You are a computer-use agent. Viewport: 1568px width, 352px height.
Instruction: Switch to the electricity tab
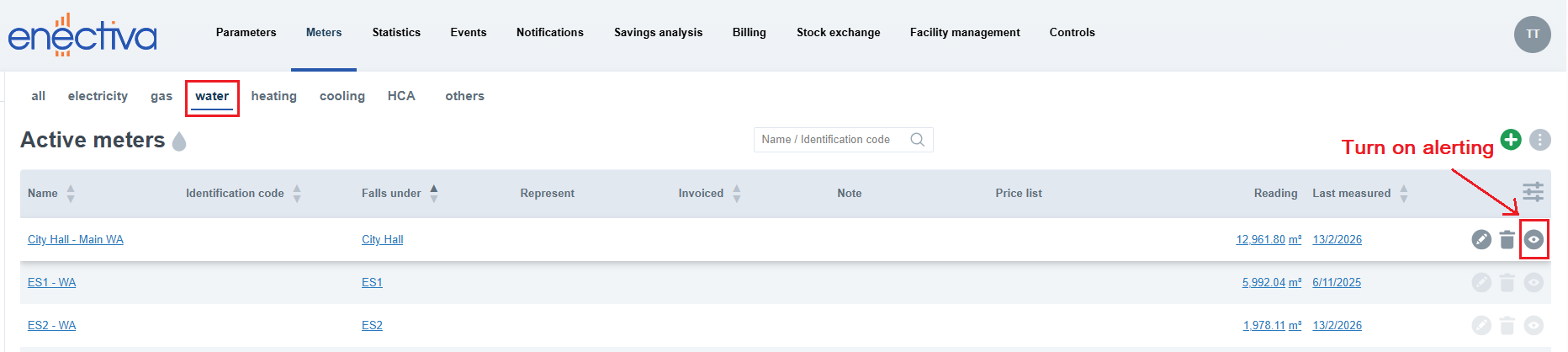coord(98,96)
